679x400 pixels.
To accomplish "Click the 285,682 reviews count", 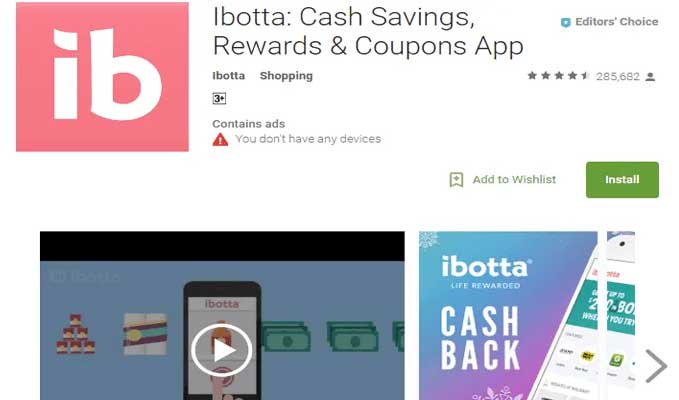I will [x=618, y=77].
